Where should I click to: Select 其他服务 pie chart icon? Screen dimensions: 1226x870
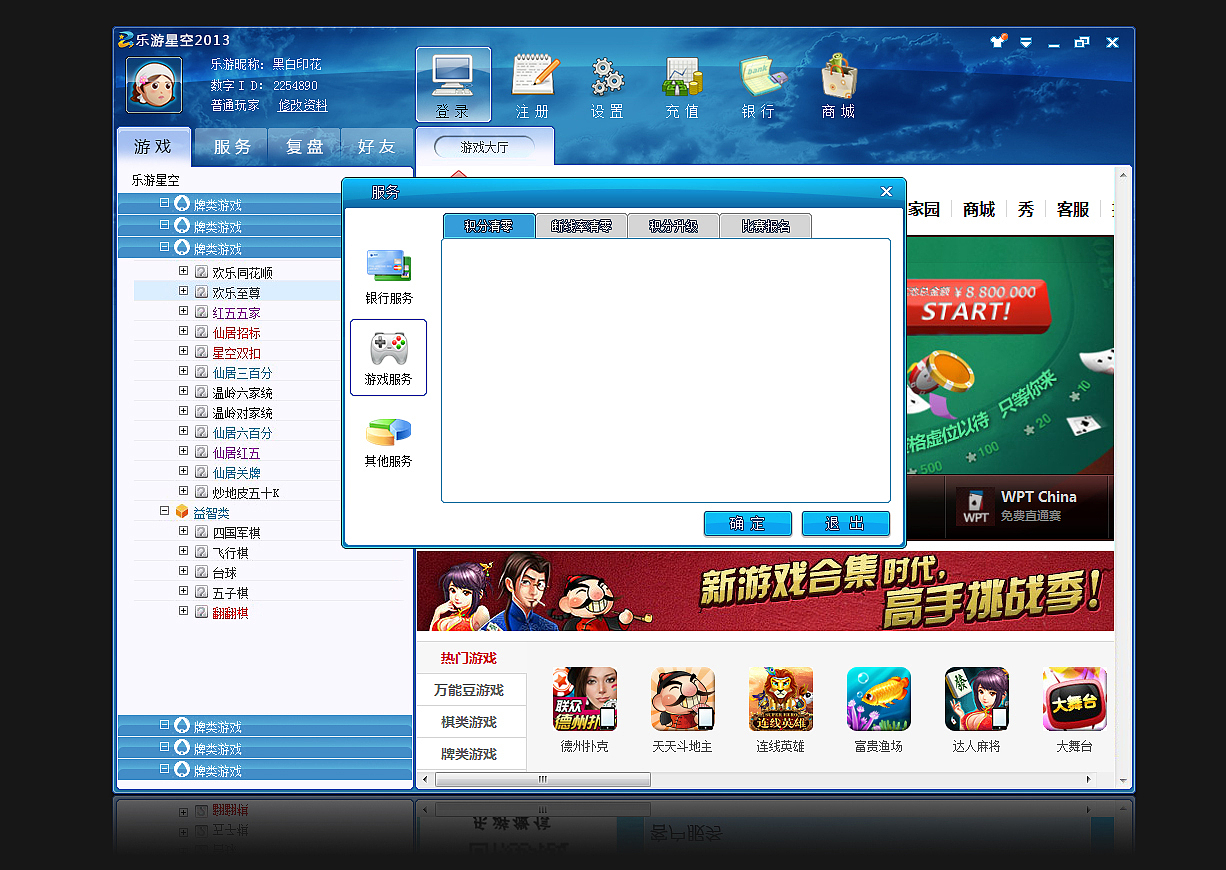[388, 440]
